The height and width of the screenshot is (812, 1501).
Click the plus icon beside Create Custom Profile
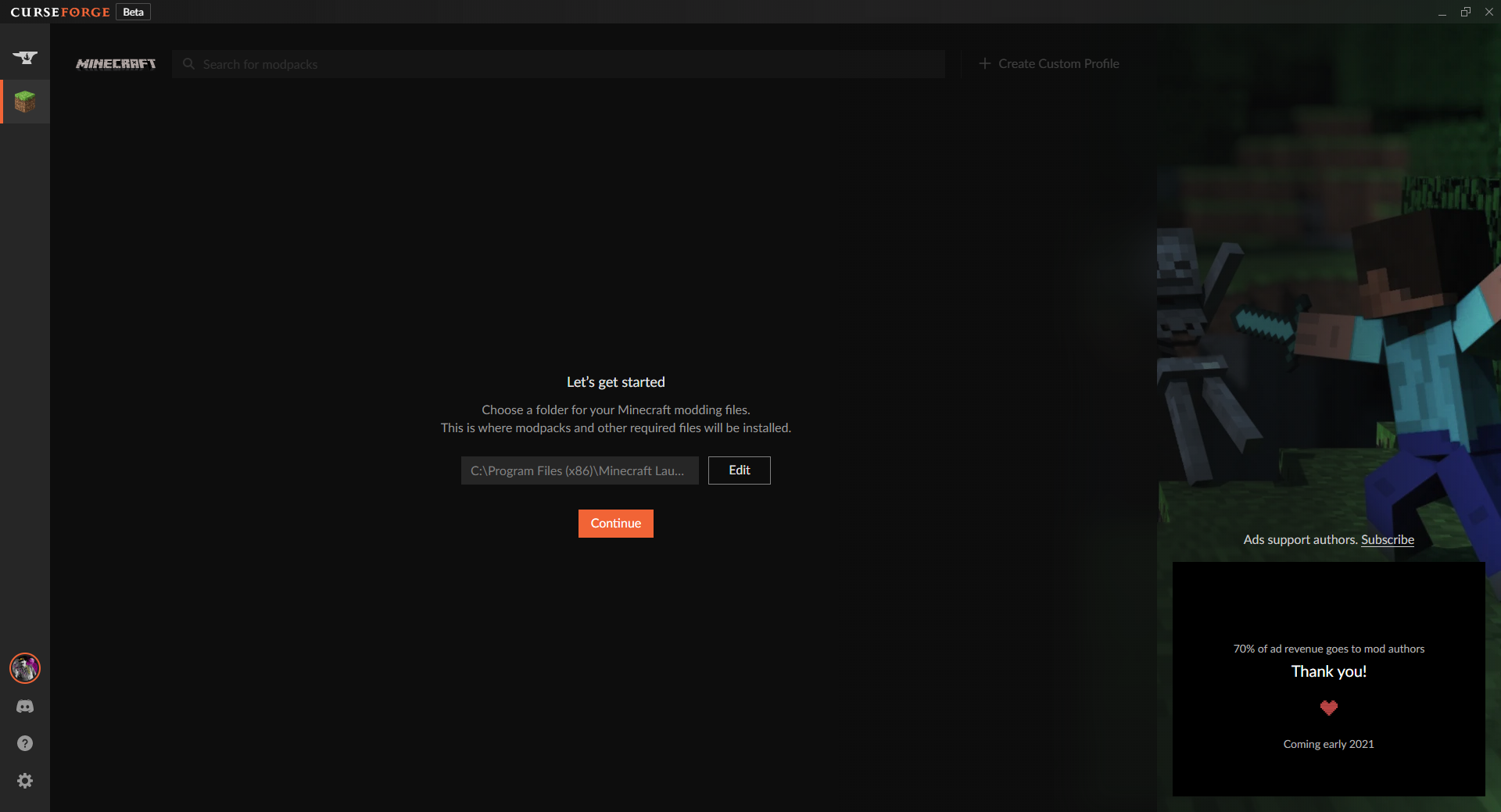point(985,63)
